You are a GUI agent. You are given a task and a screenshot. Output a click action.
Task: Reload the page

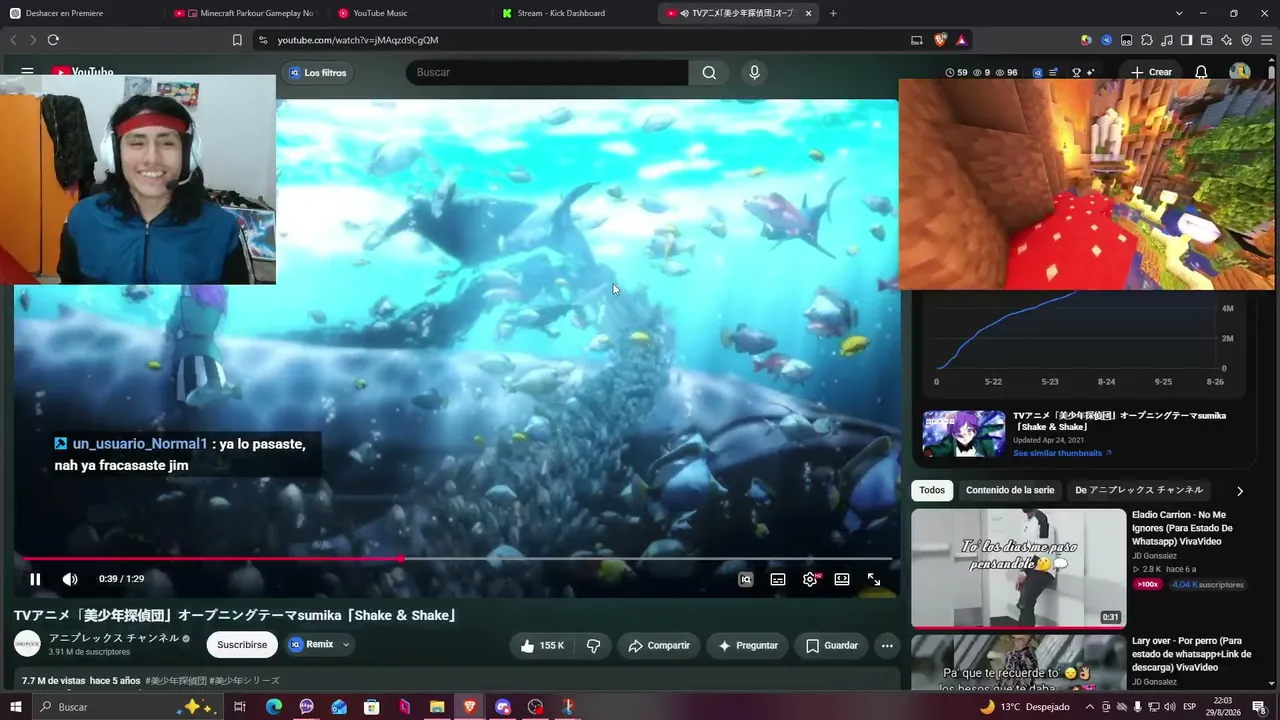53,40
